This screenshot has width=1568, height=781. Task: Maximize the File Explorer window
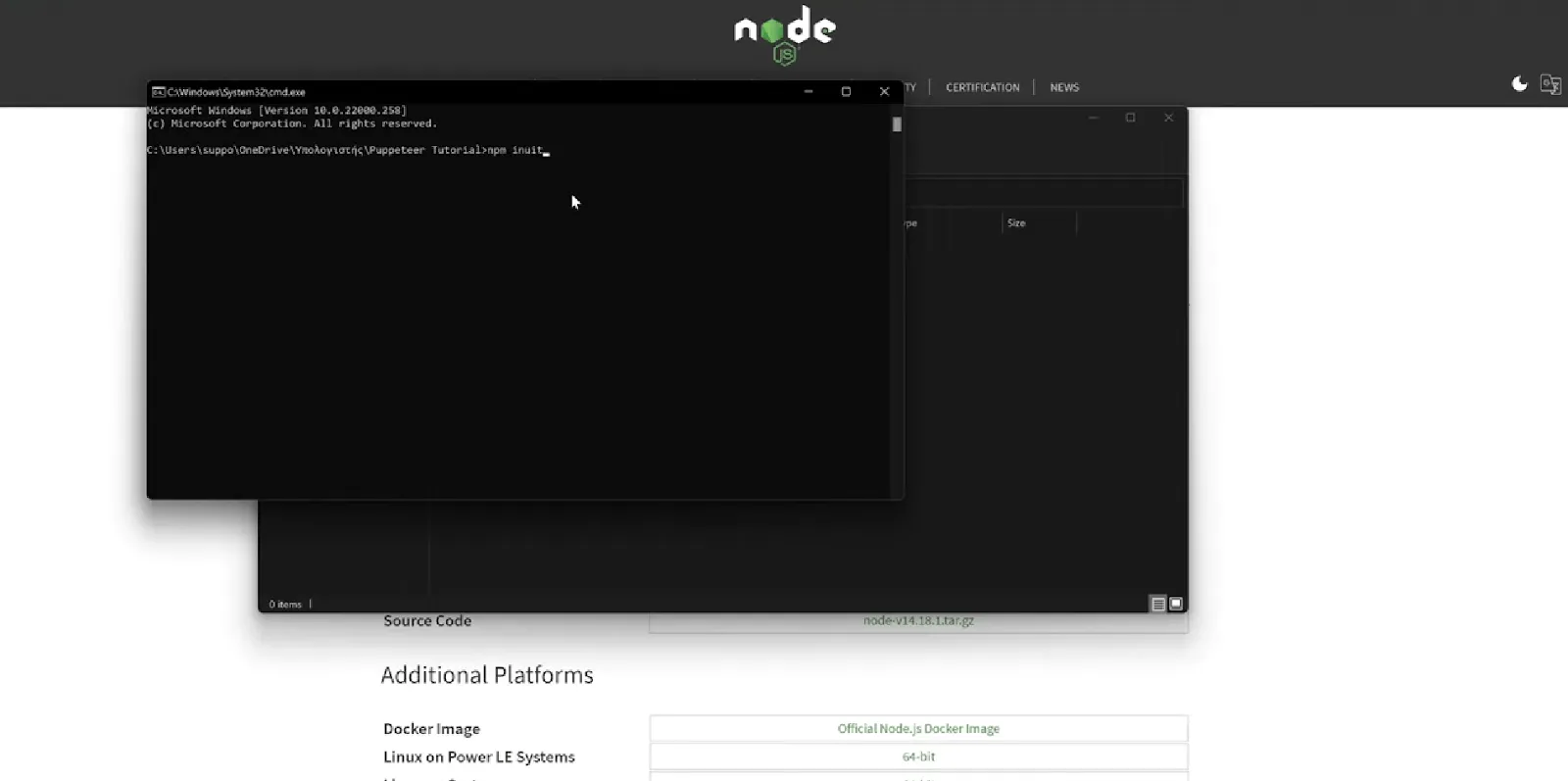1130,118
